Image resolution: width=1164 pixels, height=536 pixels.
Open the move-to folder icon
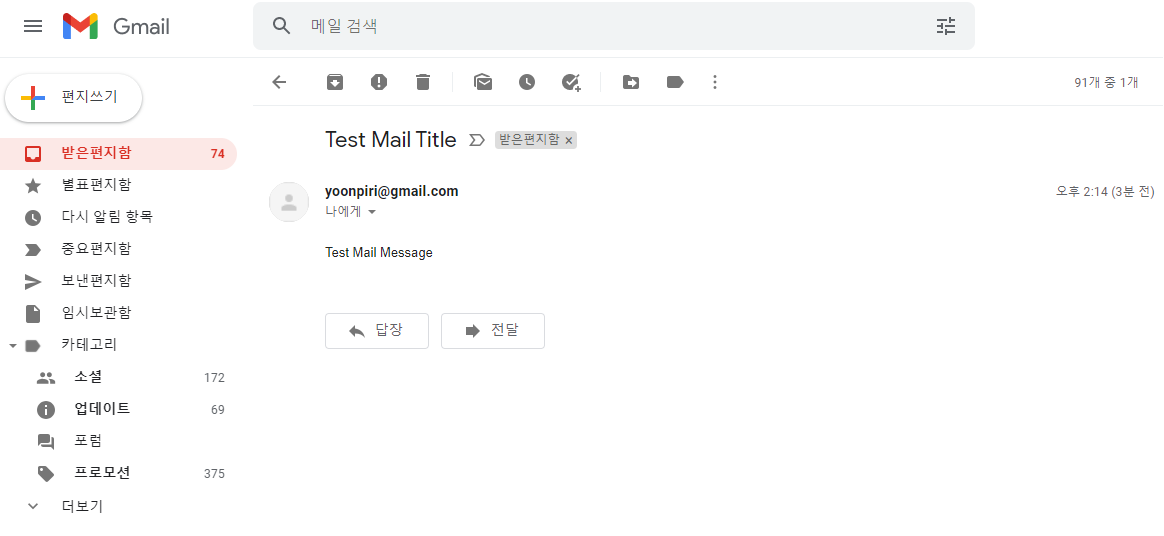pyautogui.click(x=631, y=82)
